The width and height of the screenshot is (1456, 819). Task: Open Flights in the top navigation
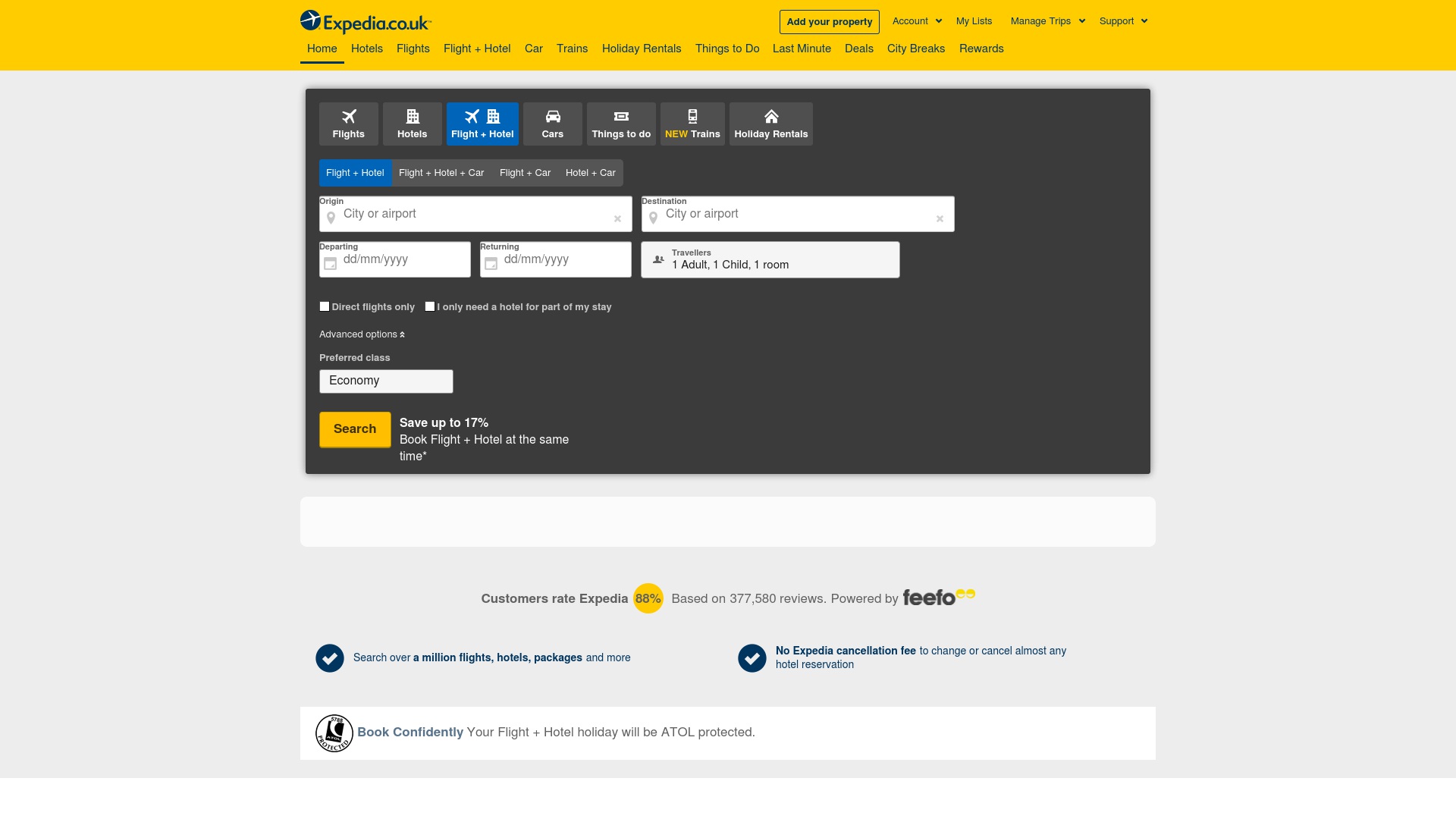coord(413,49)
